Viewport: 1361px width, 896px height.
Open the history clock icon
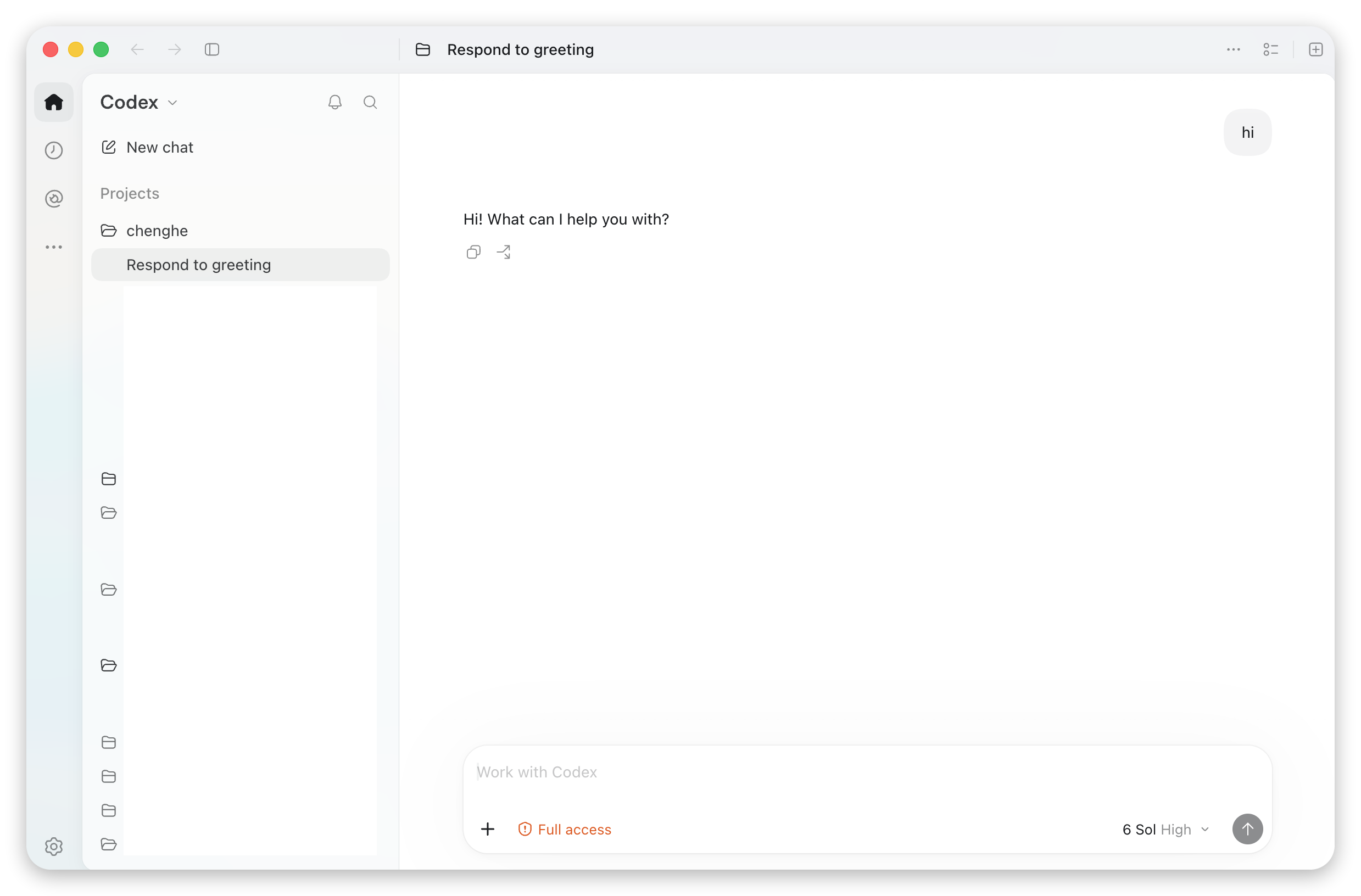54,150
